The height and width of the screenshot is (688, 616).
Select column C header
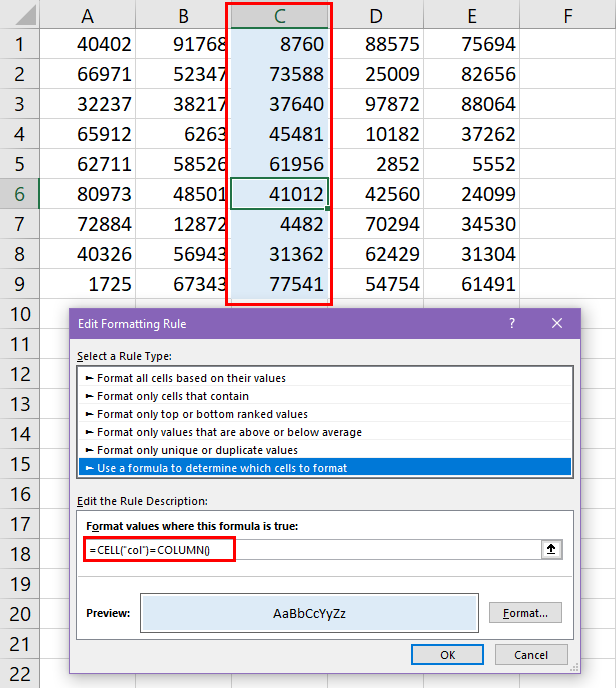pyautogui.click(x=279, y=16)
